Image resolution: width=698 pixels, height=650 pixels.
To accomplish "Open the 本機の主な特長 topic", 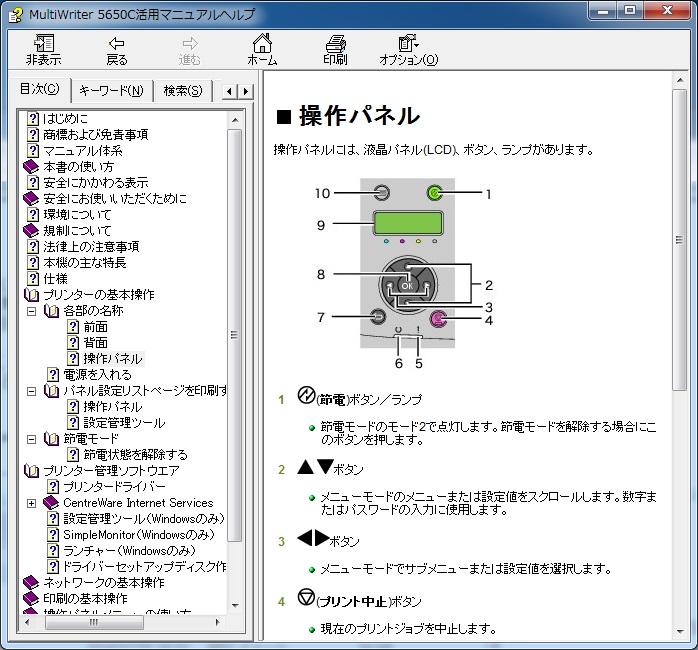I will coord(85,263).
